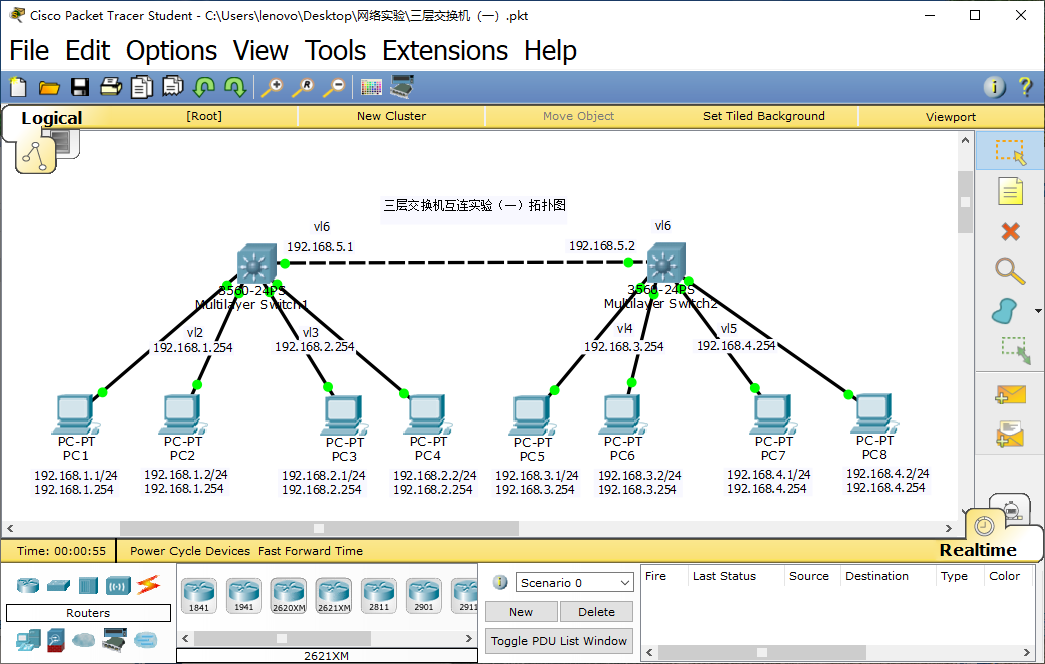
Task: Click the Zoom Out magnifier icon
Action: pos(334,87)
